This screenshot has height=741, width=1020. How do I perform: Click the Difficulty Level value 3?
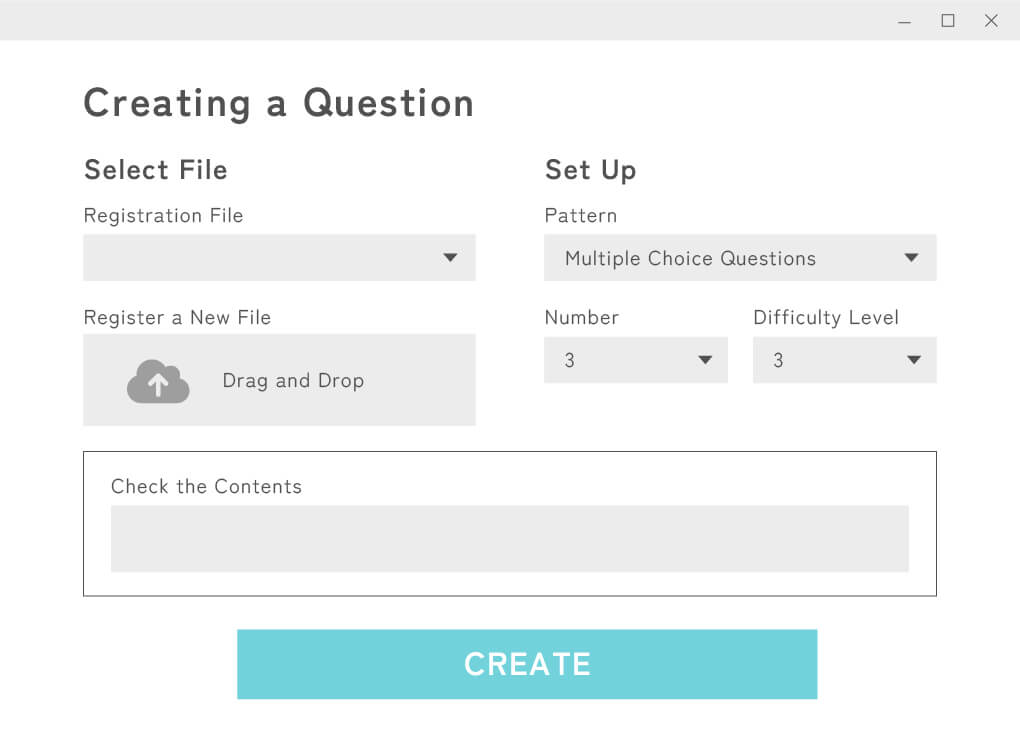778,360
